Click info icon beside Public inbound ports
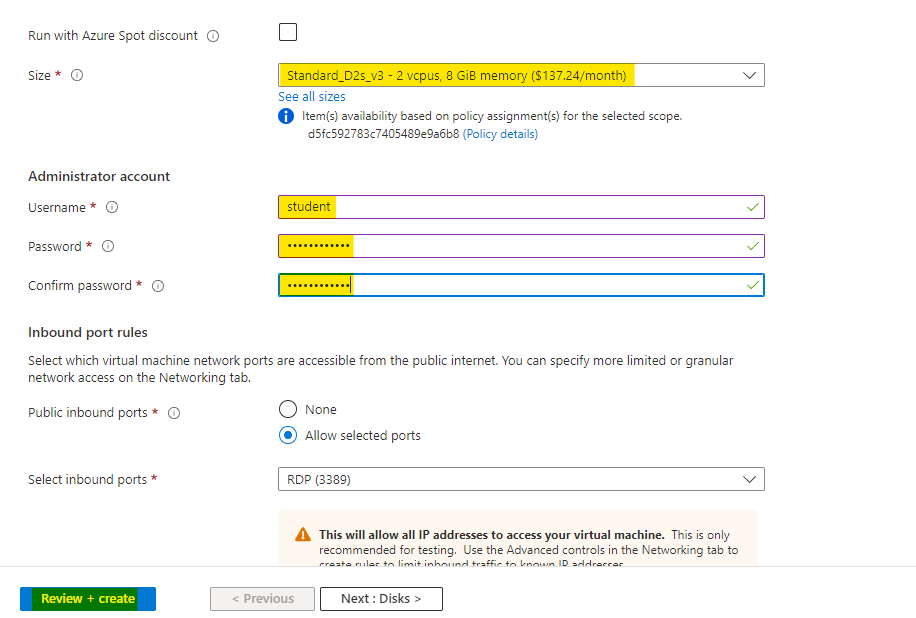 [174, 413]
